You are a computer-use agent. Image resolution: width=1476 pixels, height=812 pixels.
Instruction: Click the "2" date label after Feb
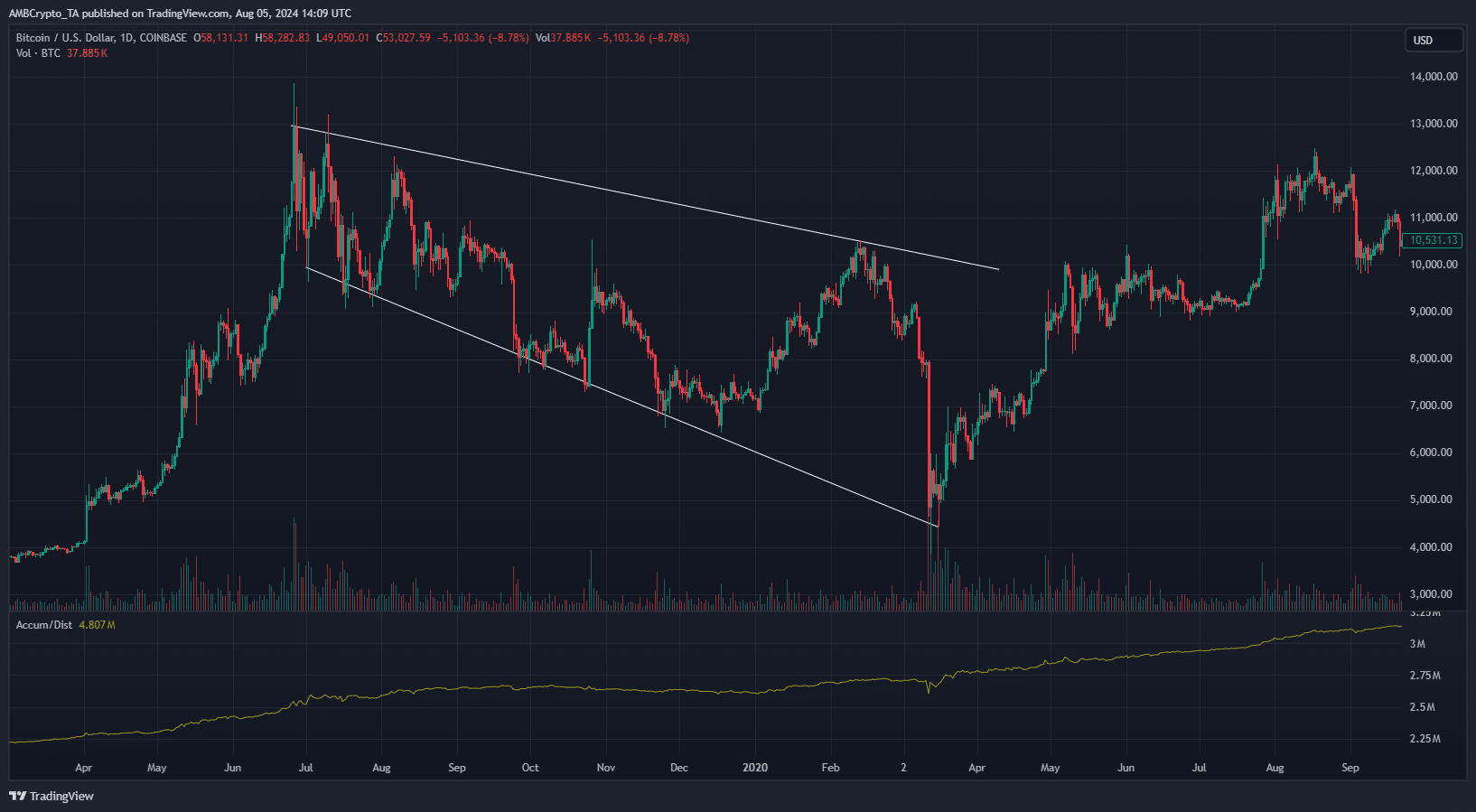coord(903,768)
